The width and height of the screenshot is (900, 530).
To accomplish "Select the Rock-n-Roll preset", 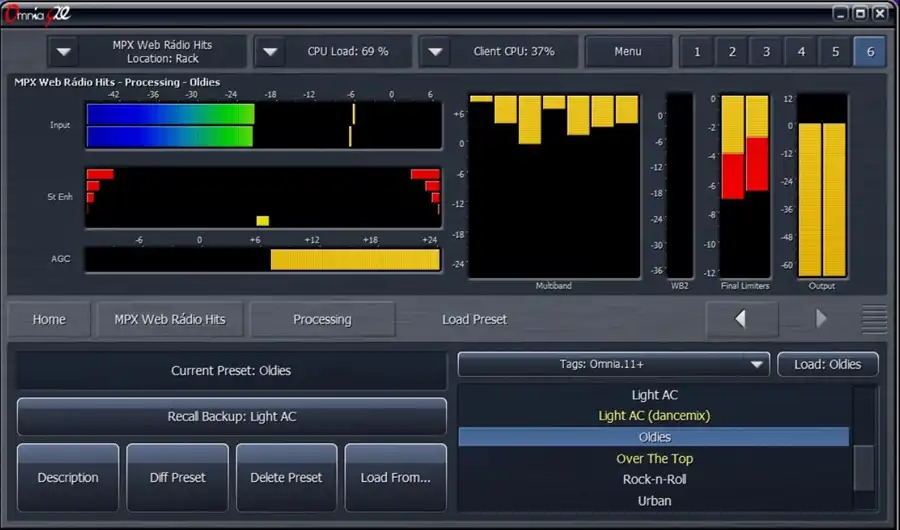I will (x=654, y=479).
